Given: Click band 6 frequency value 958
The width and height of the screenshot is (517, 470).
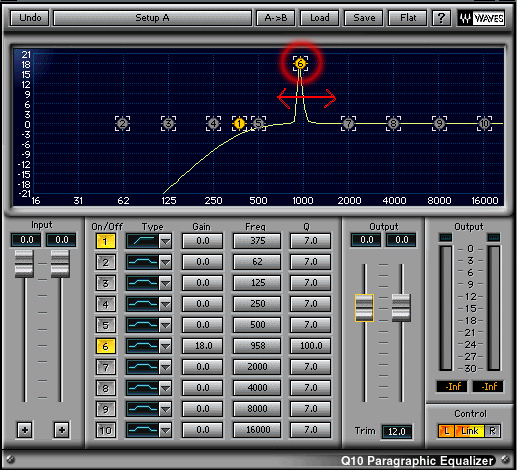Looking at the screenshot, I should click(x=257, y=346).
